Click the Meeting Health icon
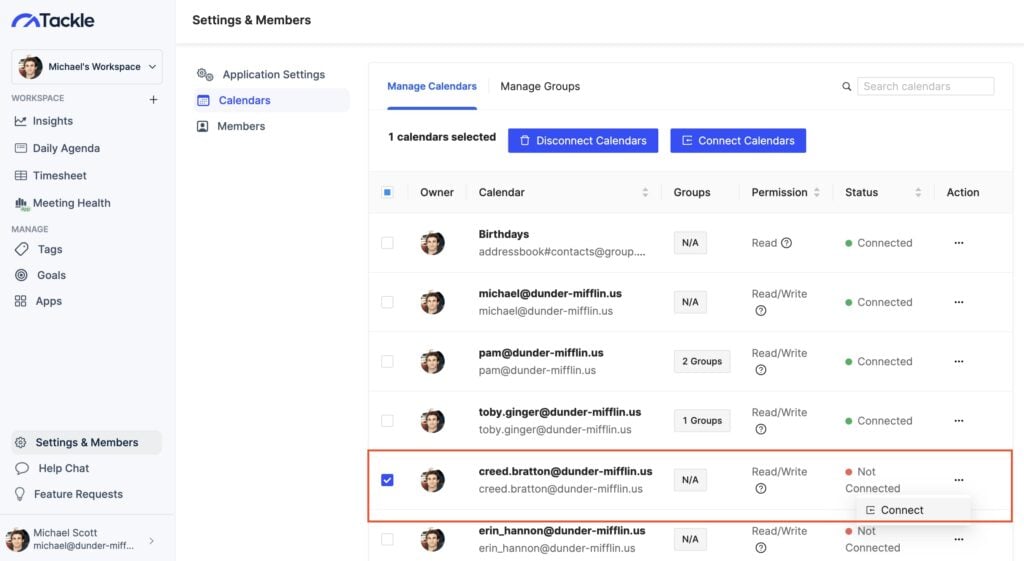This screenshot has width=1024, height=561. coord(22,204)
